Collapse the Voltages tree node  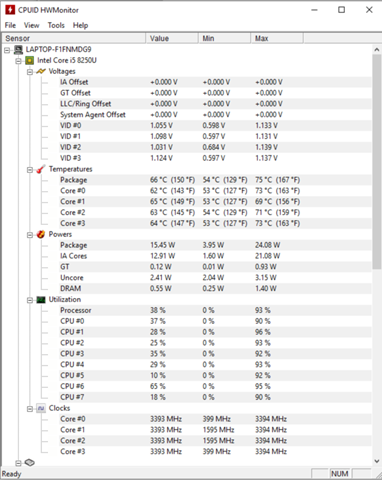tap(30, 72)
